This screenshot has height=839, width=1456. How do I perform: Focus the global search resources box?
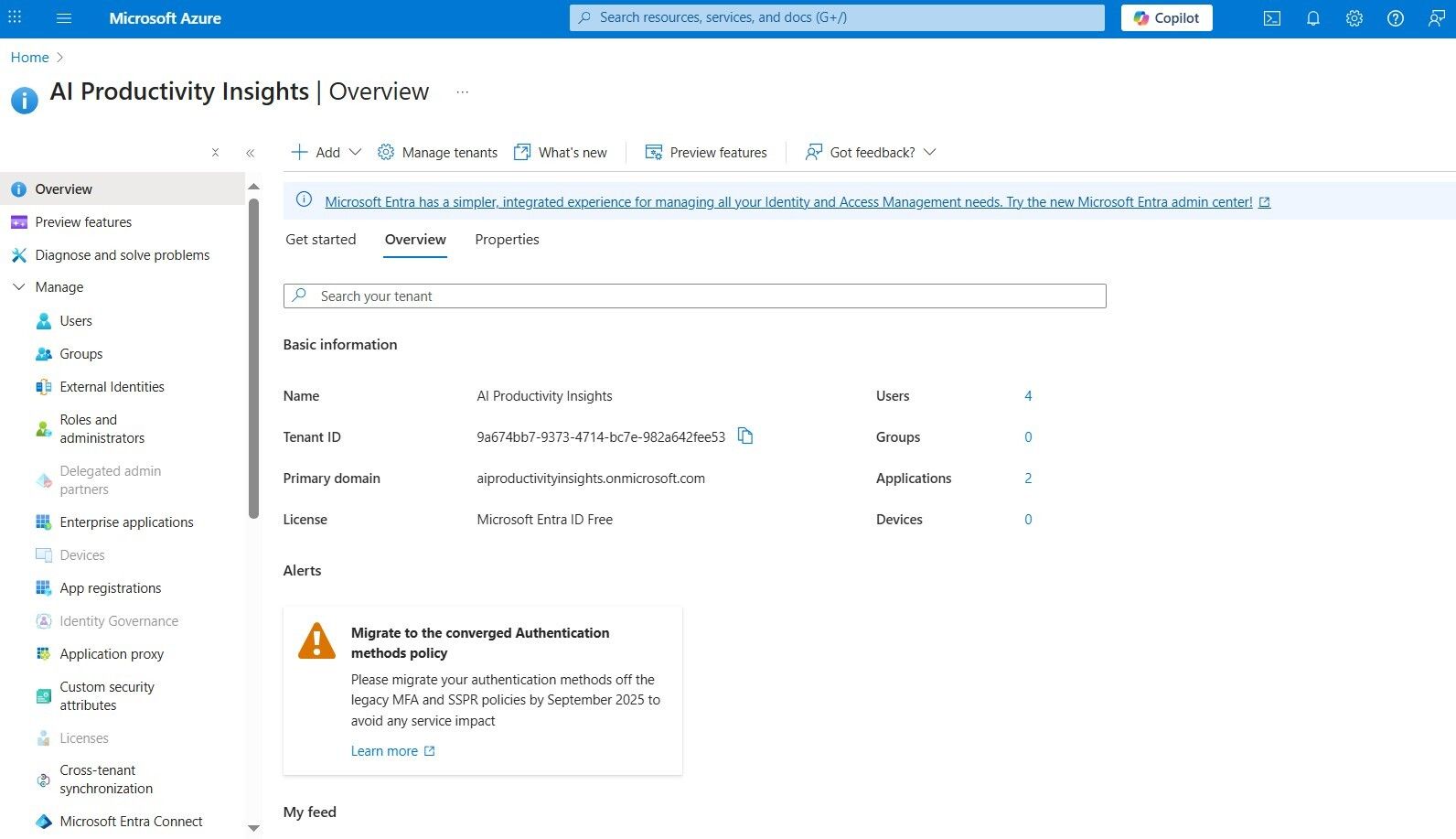(x=837, y=17)
